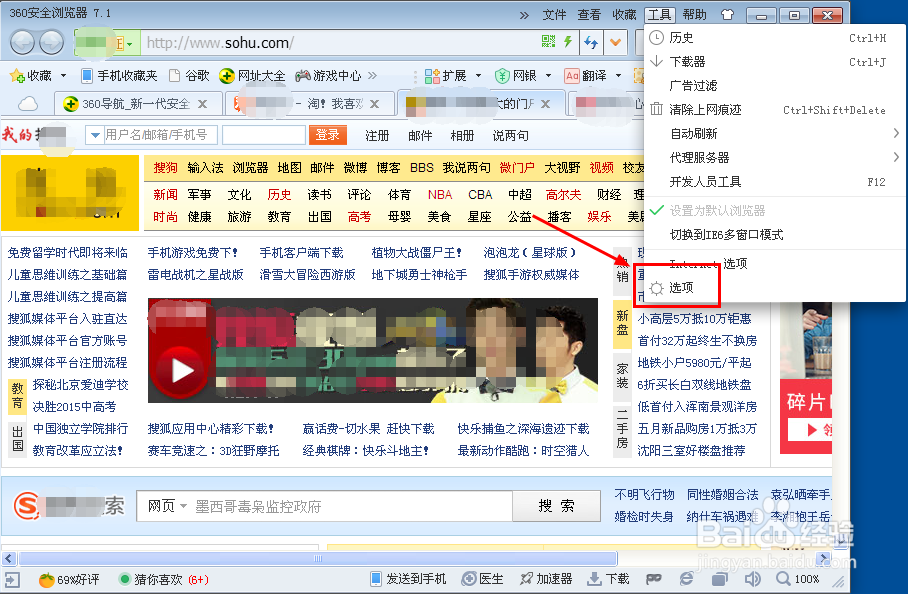Click 发送到手机 in status bar

click(409, 579)
